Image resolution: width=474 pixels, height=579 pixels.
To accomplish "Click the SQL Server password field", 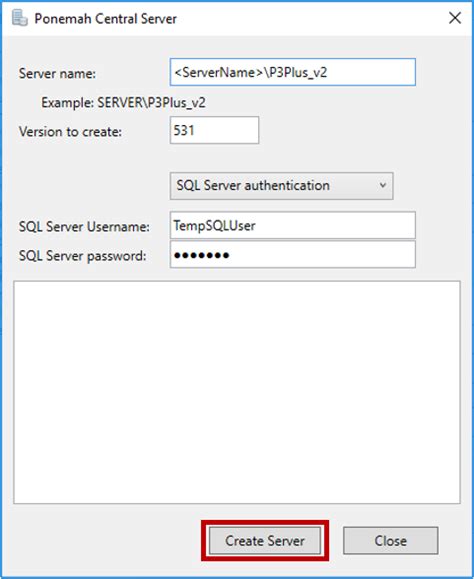I will pos(292,254).
